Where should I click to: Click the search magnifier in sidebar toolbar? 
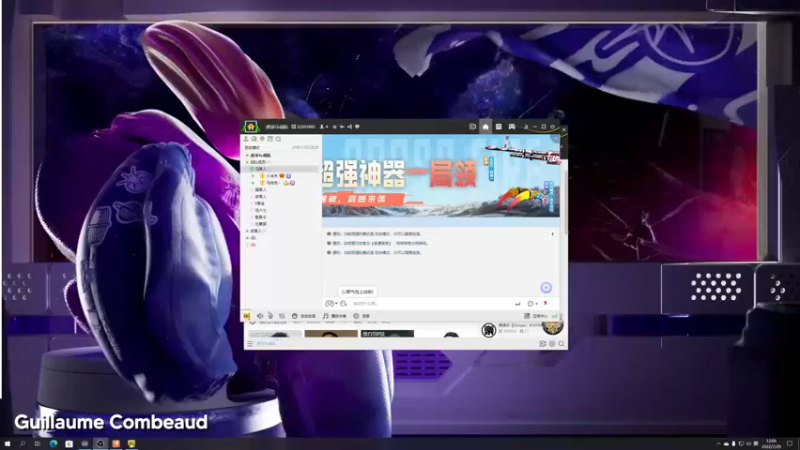279,139
